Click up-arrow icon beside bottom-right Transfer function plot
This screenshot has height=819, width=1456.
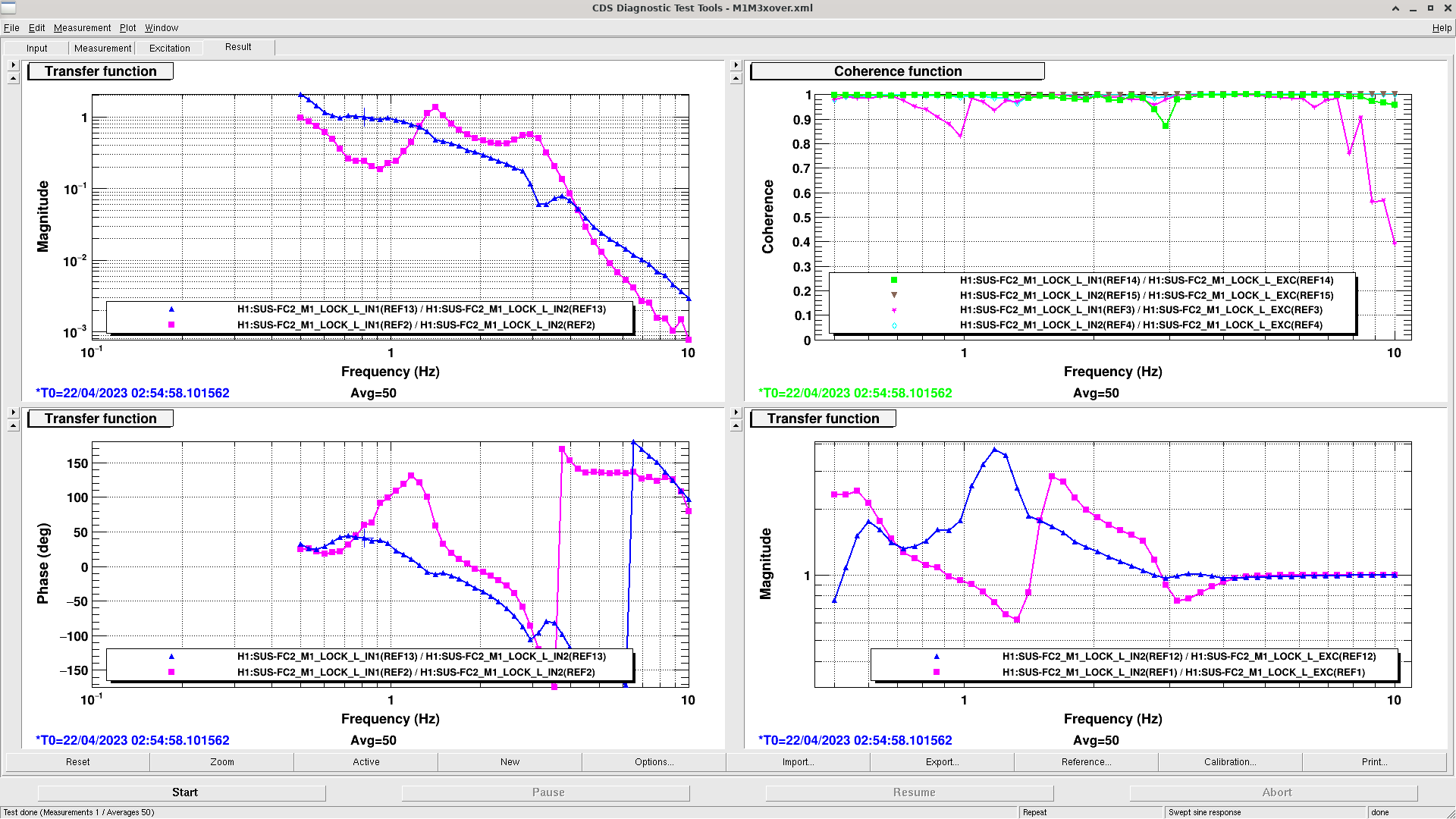click(736, 426)
